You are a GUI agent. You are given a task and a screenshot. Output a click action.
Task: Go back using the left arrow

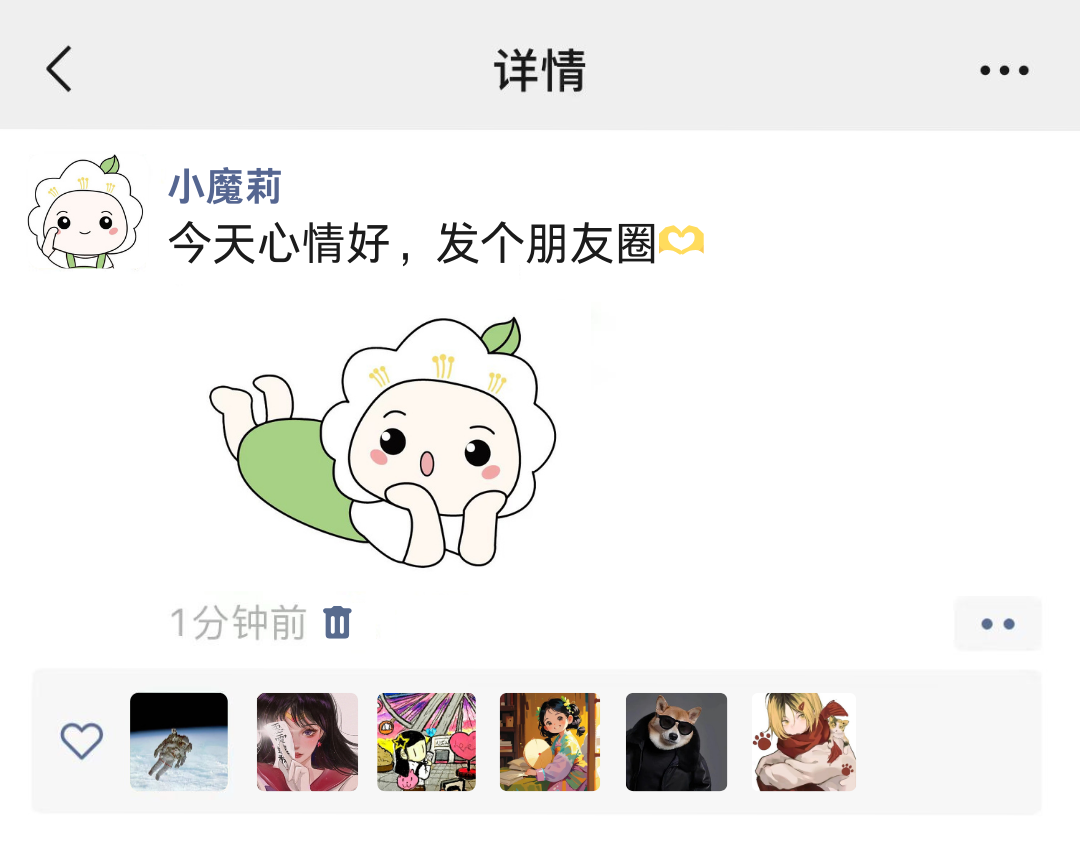[59, 70]
